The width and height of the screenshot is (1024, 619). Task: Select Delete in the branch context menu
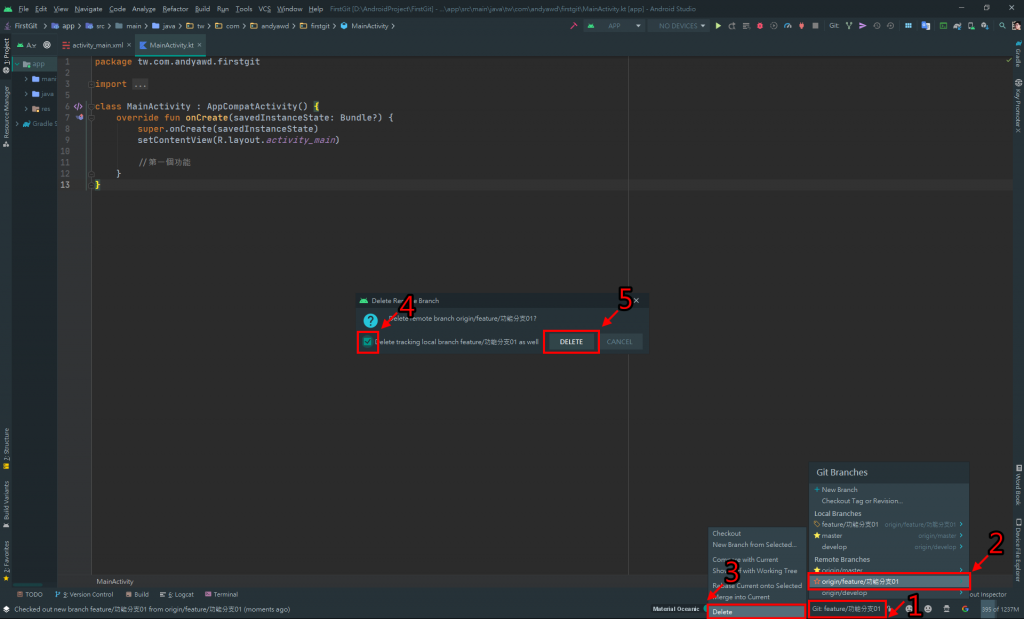pyautogui.click(x=756, y=612)
